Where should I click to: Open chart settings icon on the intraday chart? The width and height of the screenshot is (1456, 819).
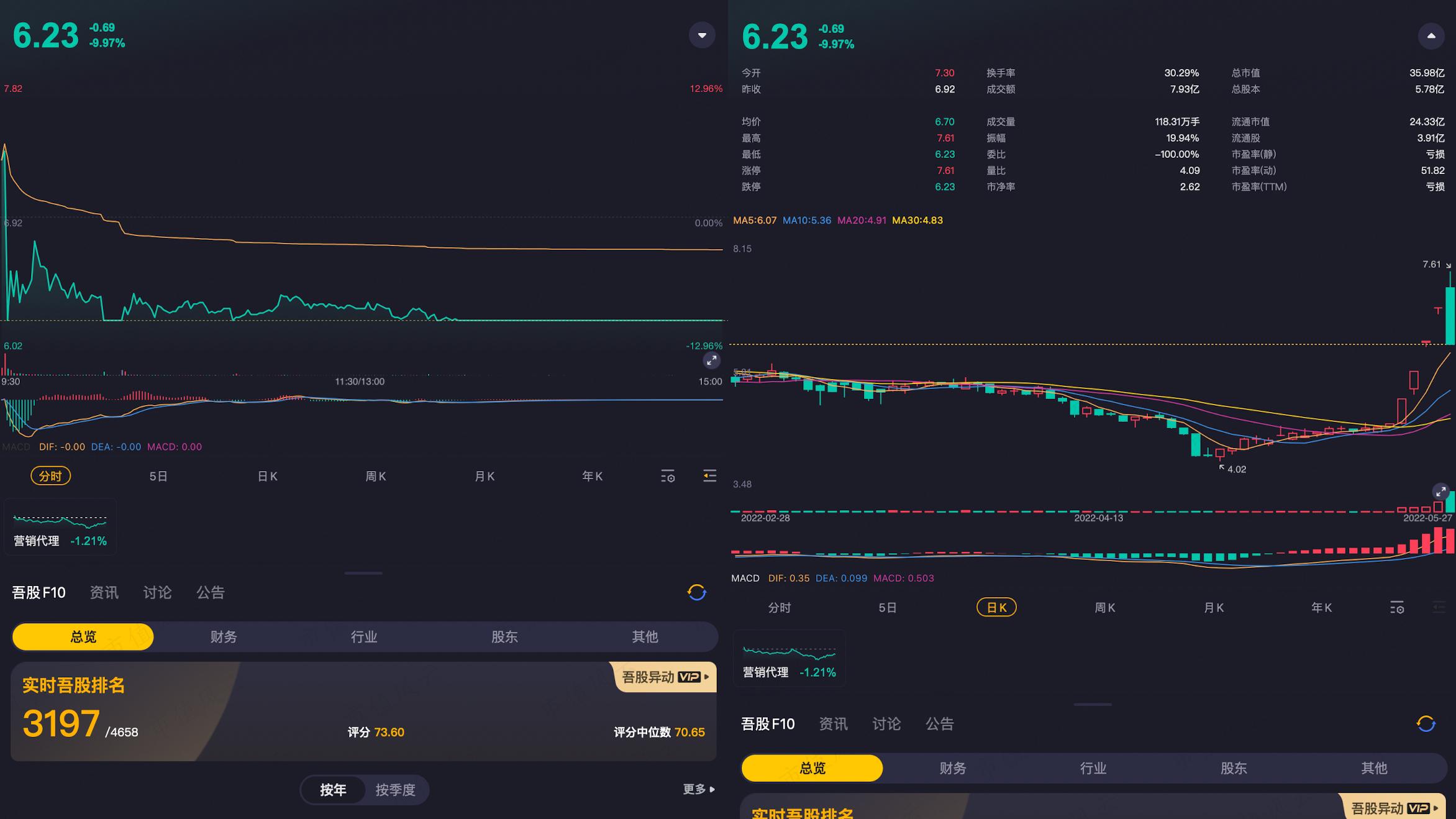668,476
